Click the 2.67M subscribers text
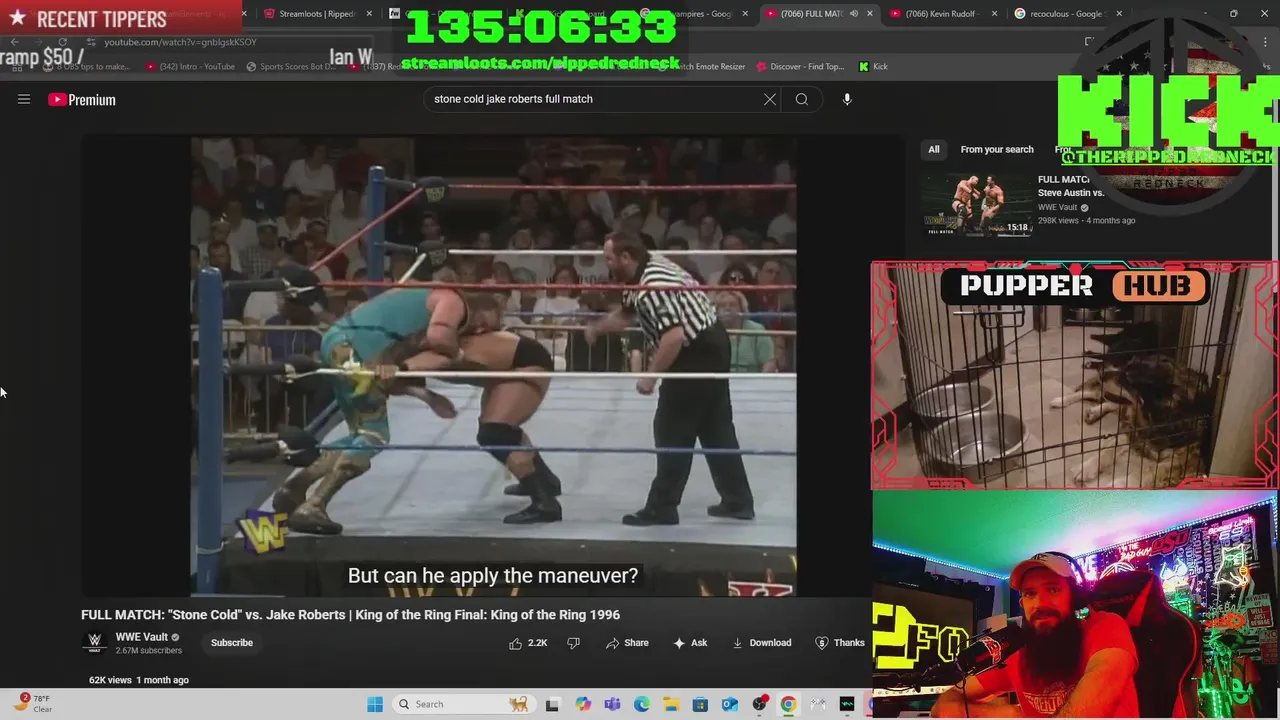 (149, 651)
